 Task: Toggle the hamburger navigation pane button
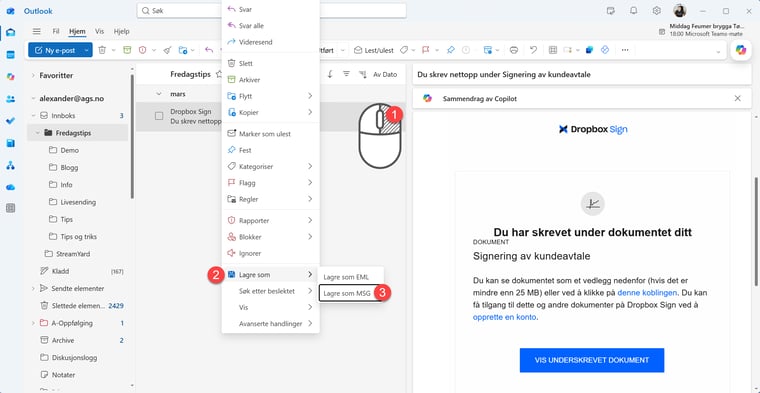pos(36,31)
